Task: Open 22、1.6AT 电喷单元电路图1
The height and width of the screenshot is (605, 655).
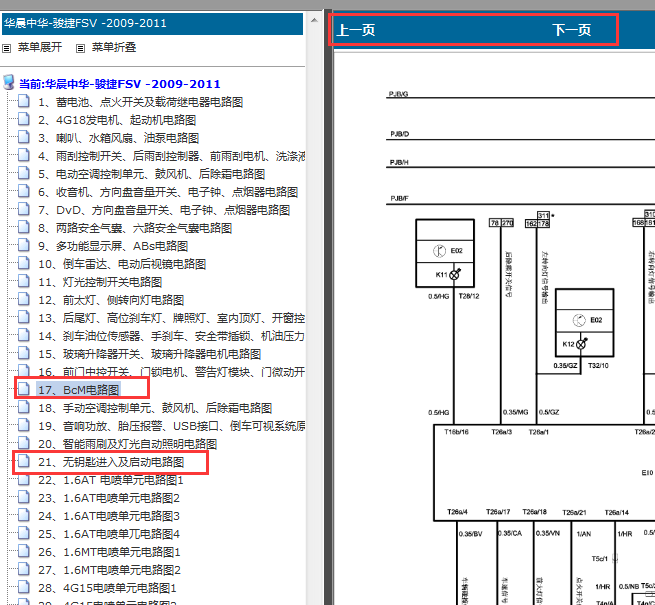Action: tap(111, 480)
